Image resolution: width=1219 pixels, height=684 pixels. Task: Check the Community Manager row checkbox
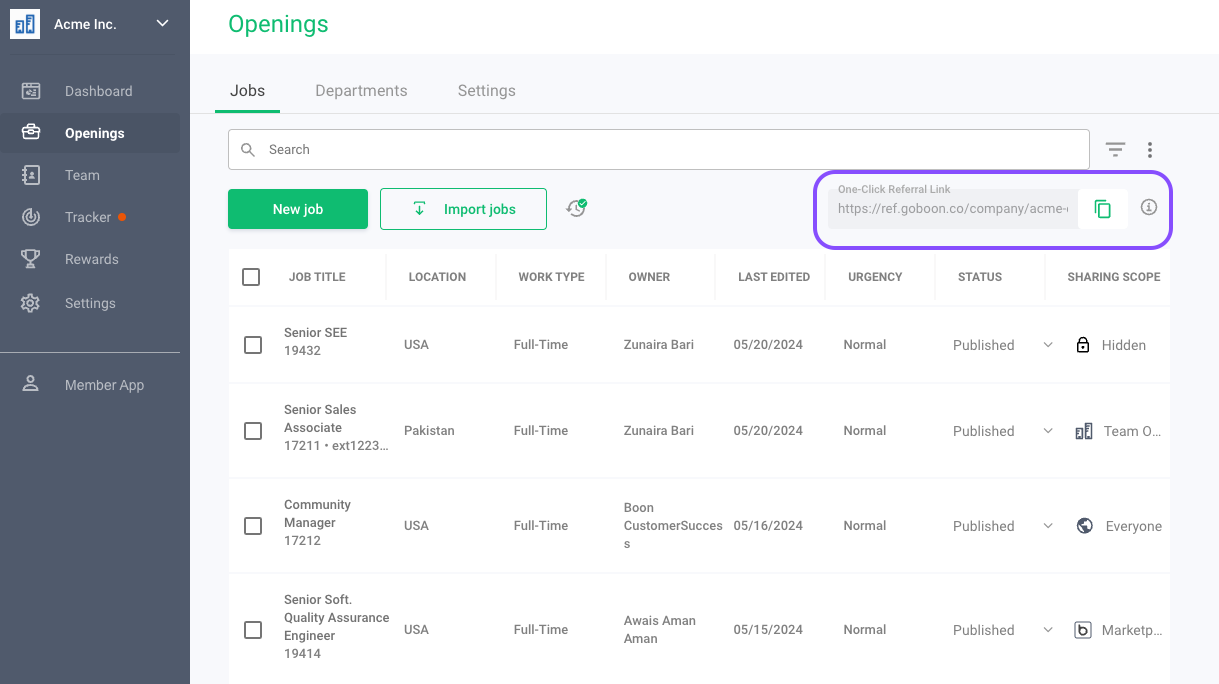click(253, 526)
